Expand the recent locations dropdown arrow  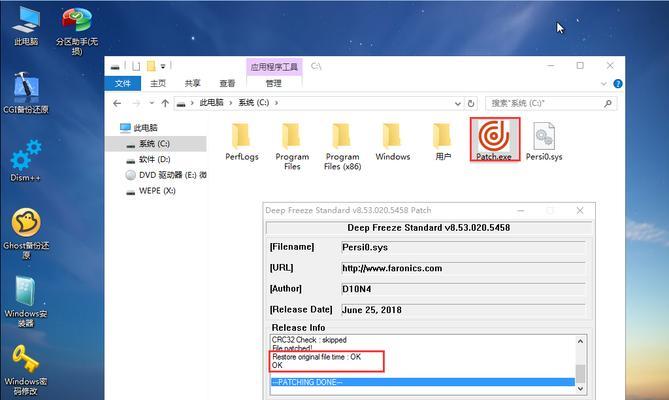[151, 103]
